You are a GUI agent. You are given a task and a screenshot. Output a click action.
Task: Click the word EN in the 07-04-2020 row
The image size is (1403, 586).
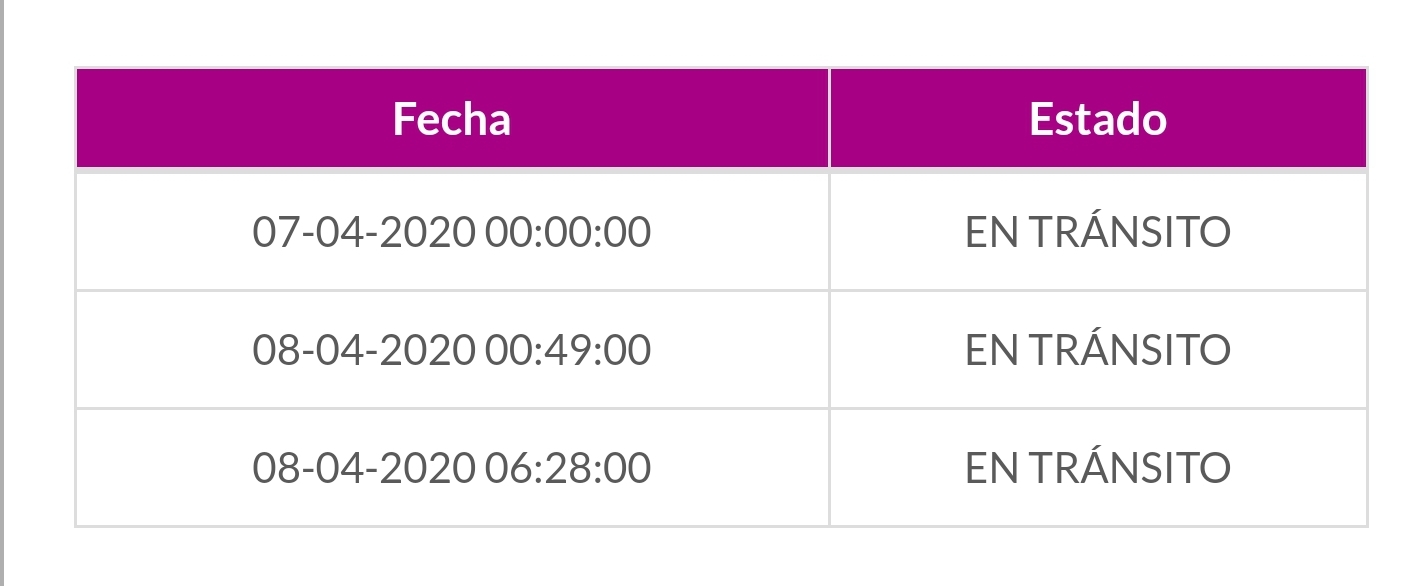pos(991,232)
